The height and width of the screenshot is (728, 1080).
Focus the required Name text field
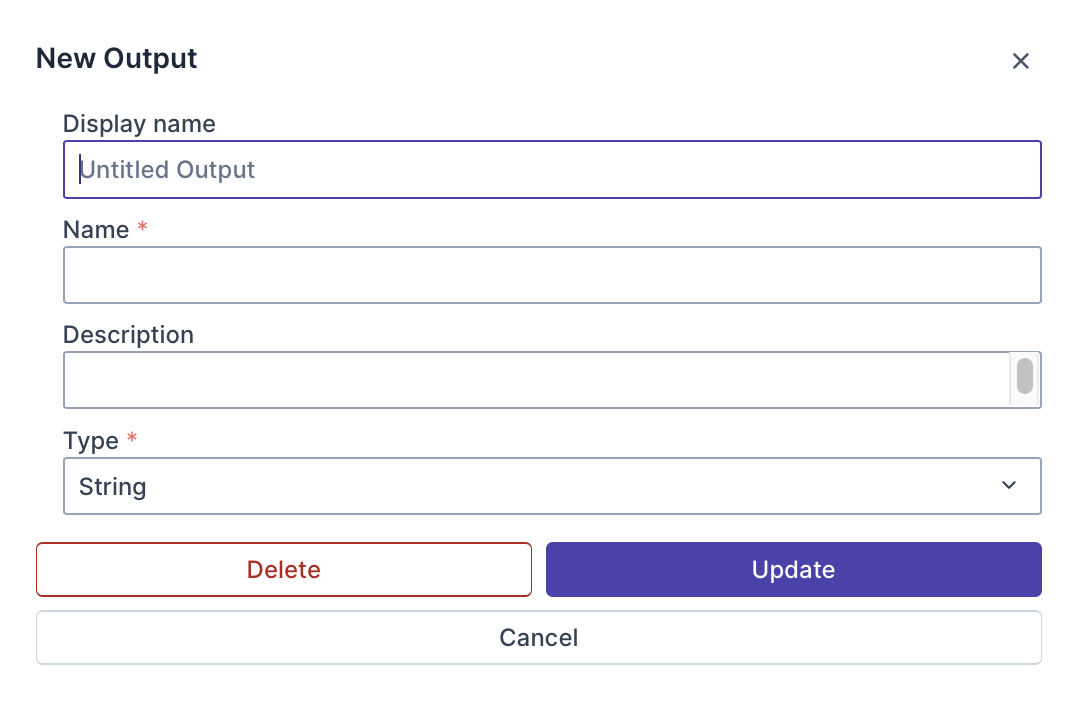click(x=552, y=275)
